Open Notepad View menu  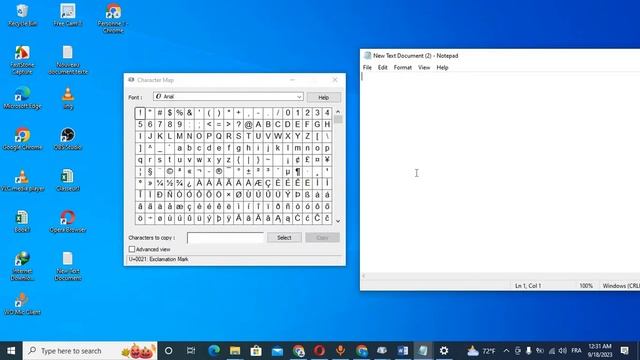(424, 67)
